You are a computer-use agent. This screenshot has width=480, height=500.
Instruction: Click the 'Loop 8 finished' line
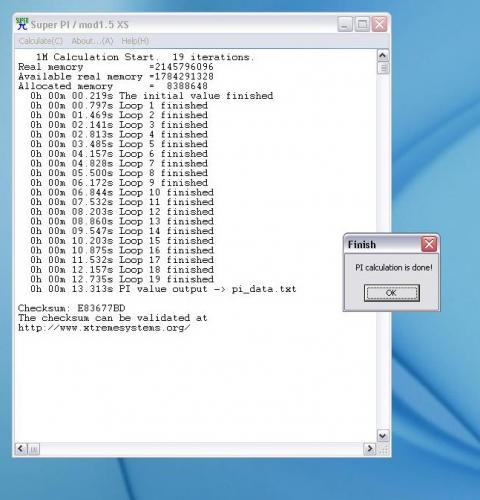[119, 173]
